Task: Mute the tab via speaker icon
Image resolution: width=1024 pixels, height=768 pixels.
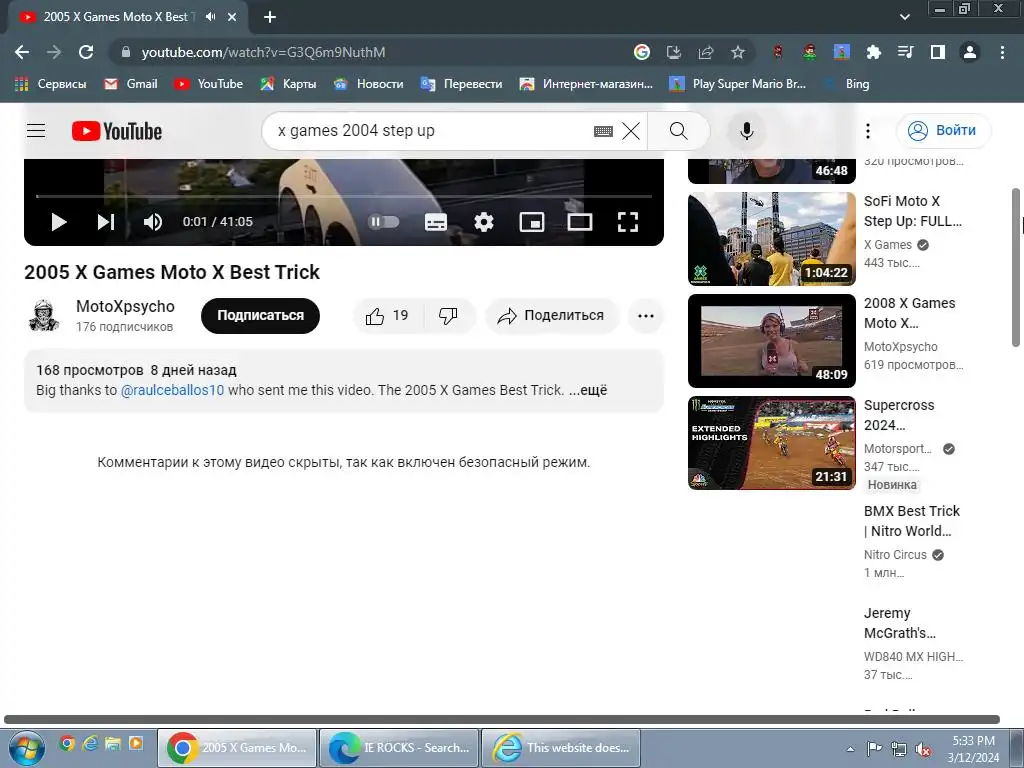Action: pyautogui.click(x=210, y=17)
